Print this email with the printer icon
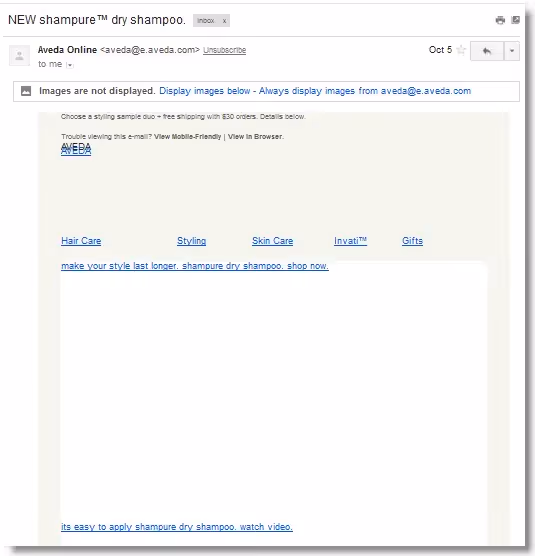Screen dimensions: 535x556 (x=500, y=20)
